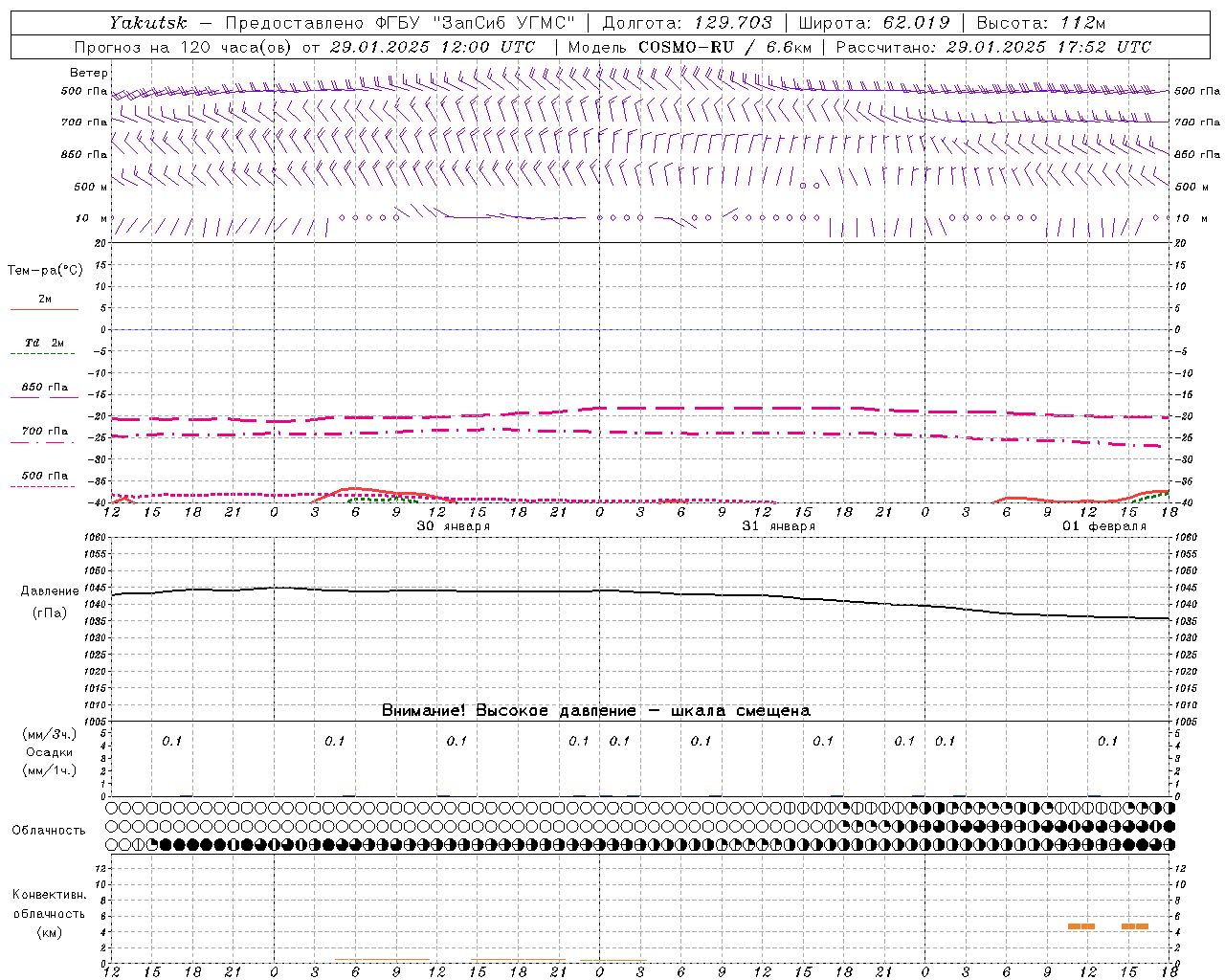Click the "30 января" date label
This screenshot has height=980, width=1225.
(x=453, y=526)
